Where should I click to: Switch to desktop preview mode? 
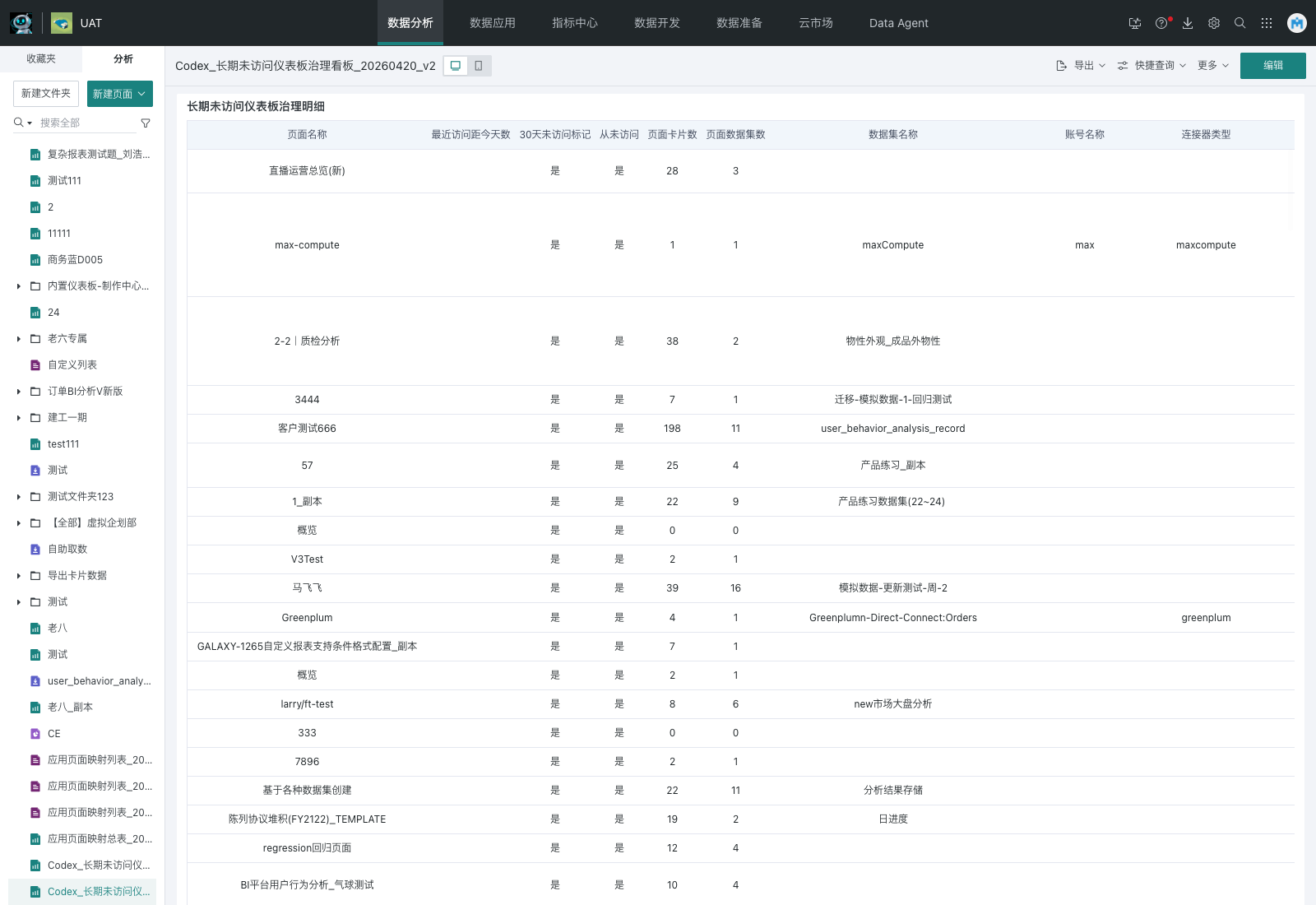(455, 66)
